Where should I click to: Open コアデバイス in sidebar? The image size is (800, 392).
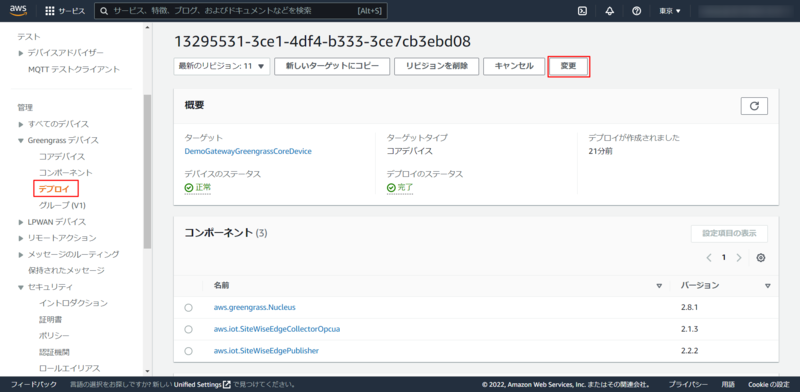coord(62,157)
